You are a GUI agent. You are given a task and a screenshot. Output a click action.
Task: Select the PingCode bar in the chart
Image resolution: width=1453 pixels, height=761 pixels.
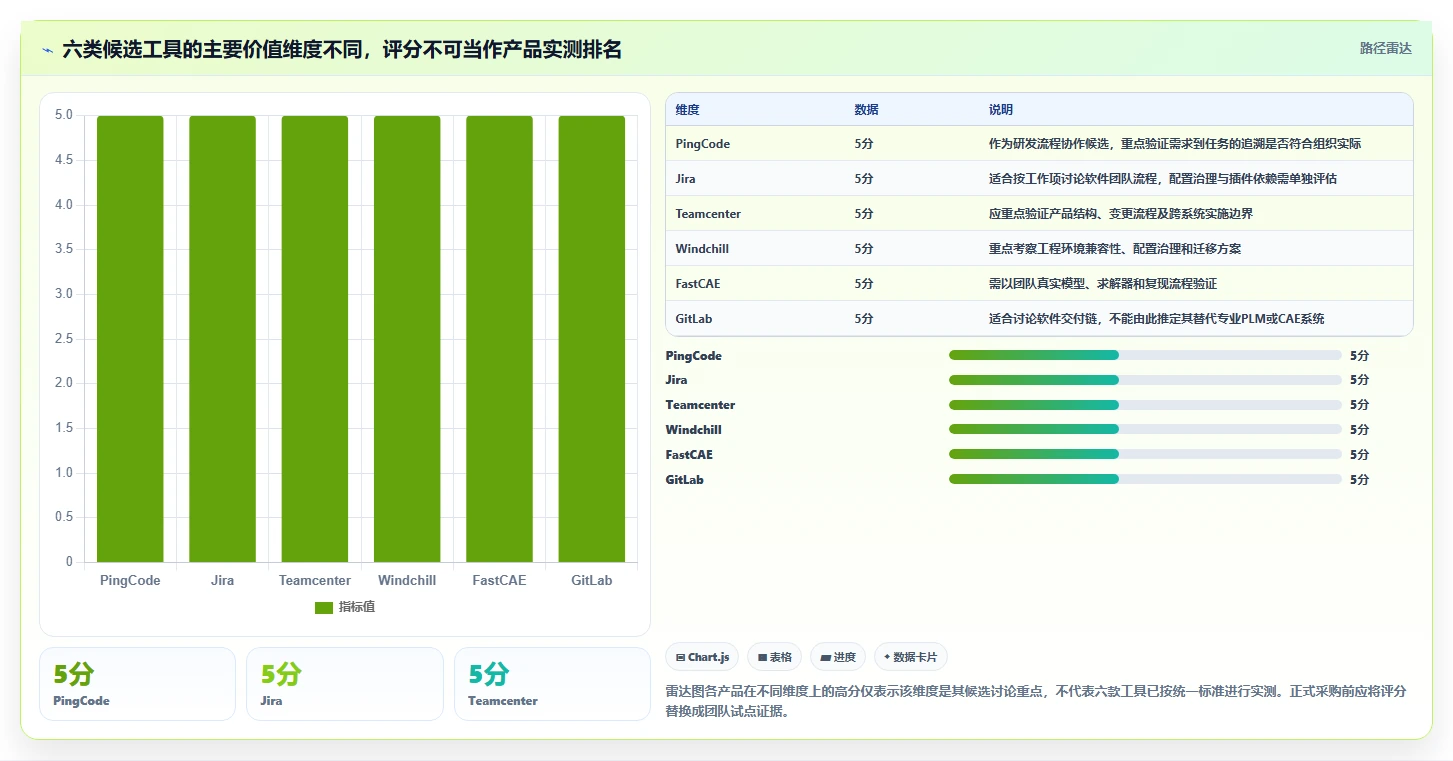[130, 339]
